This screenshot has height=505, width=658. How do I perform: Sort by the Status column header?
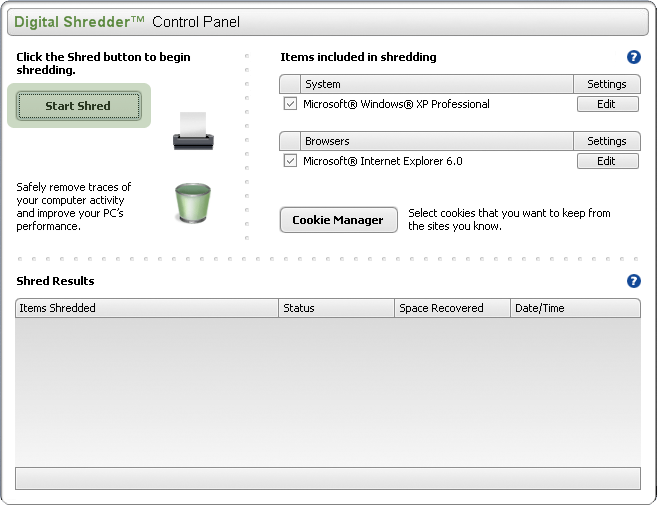336,308
